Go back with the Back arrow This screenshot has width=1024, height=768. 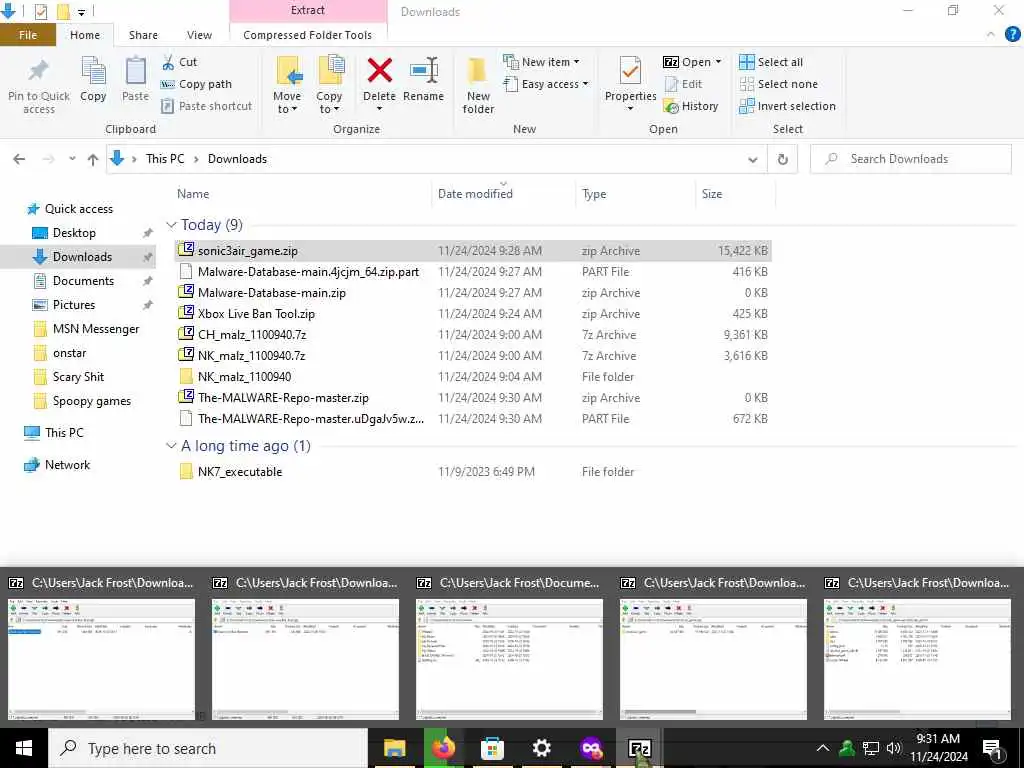20,159
